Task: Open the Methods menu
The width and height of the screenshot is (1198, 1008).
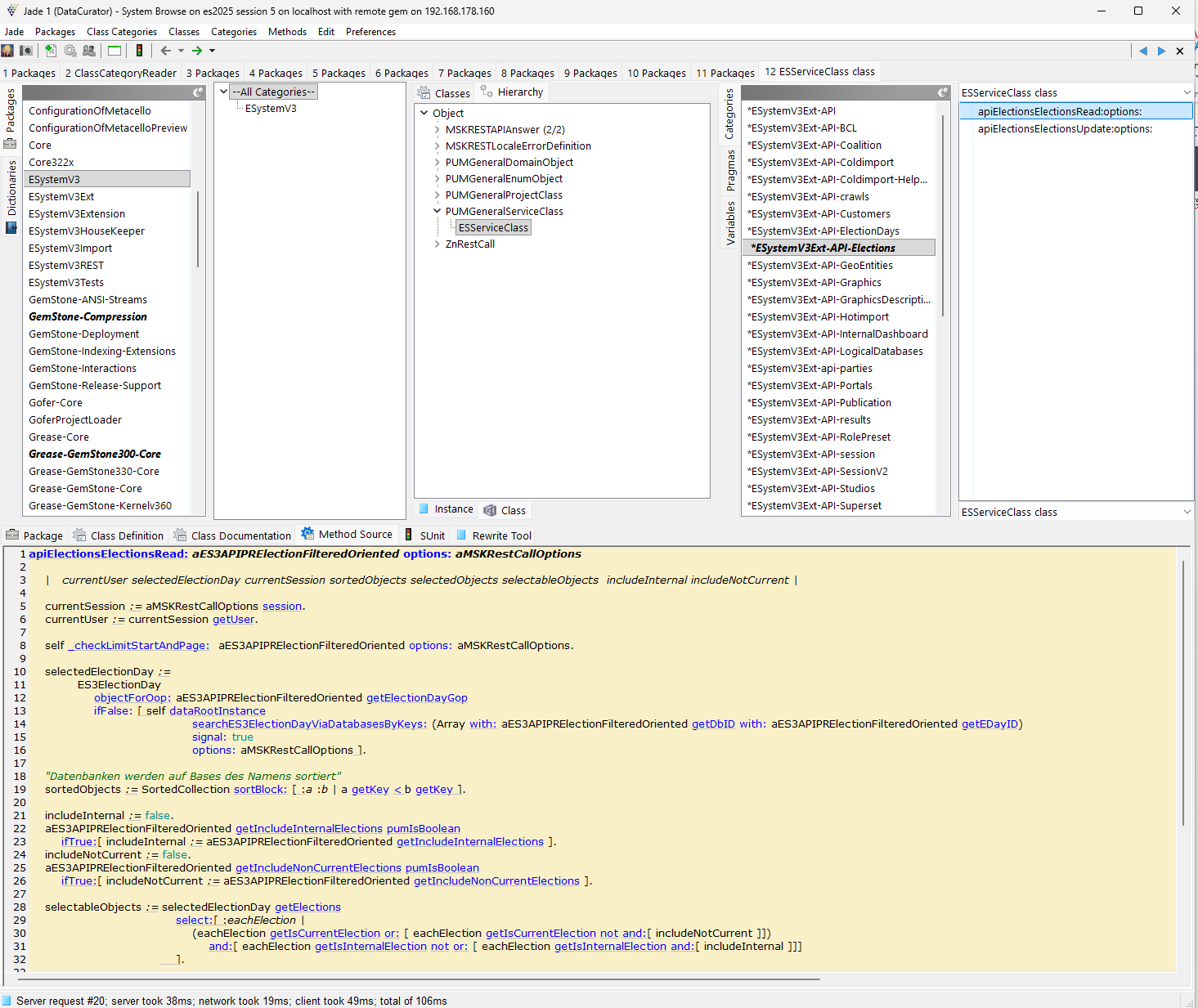Action: (287, 32)
